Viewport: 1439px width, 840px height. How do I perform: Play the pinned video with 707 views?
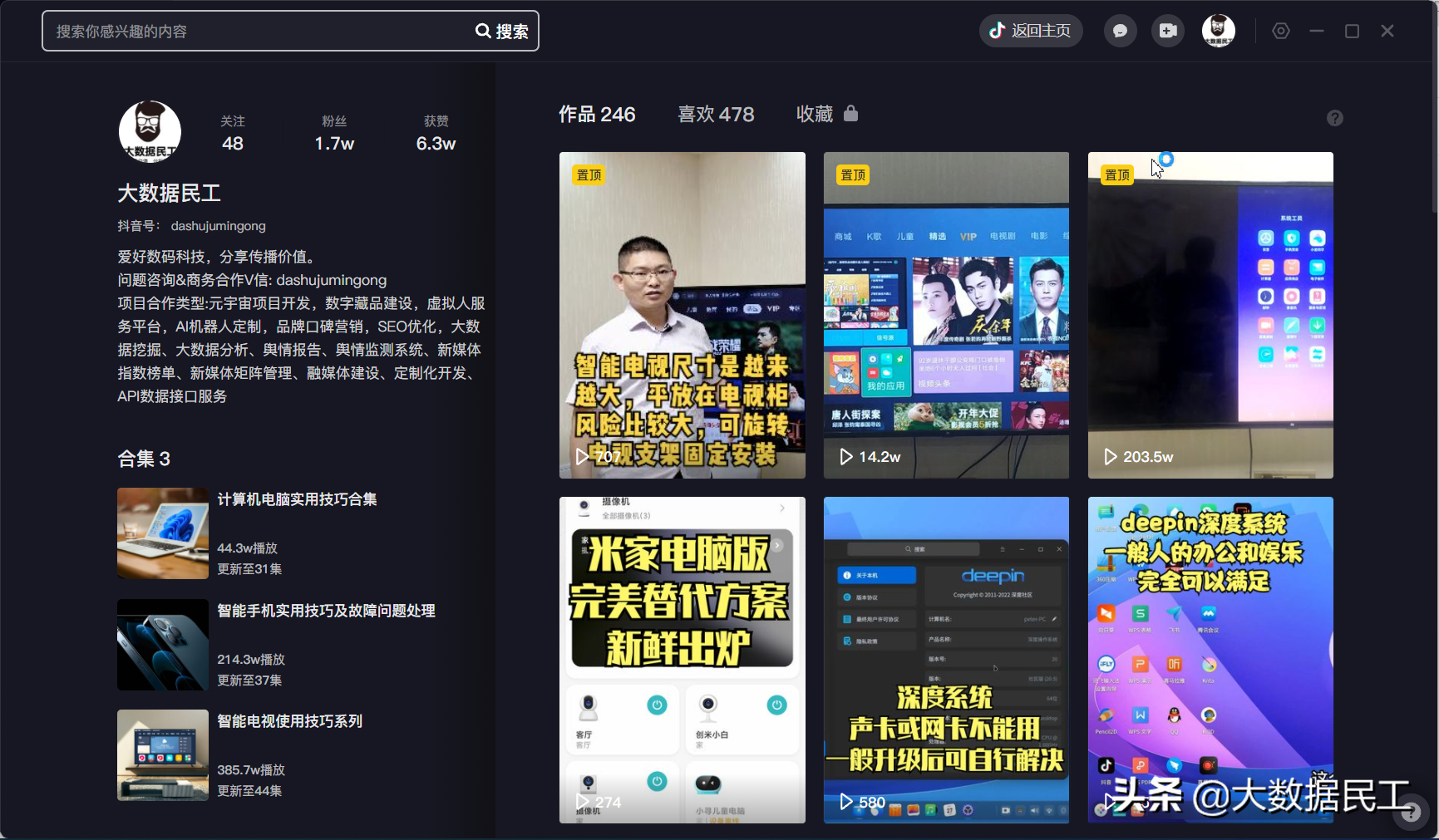point(682,315)
